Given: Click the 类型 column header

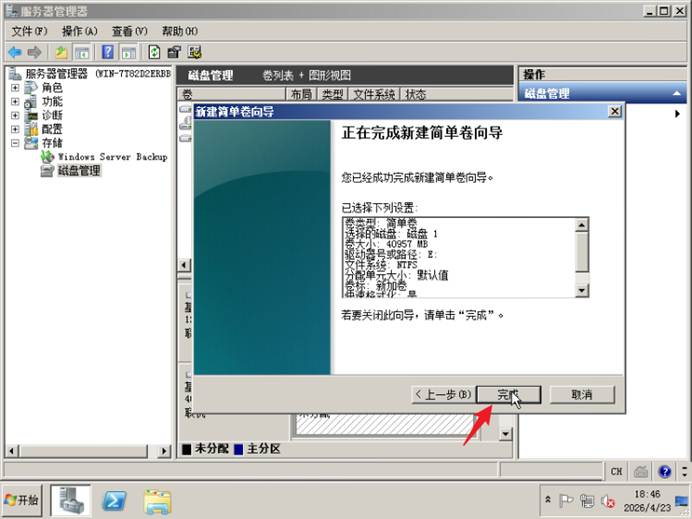Looking at the screenshot, I should click(332, 94).
